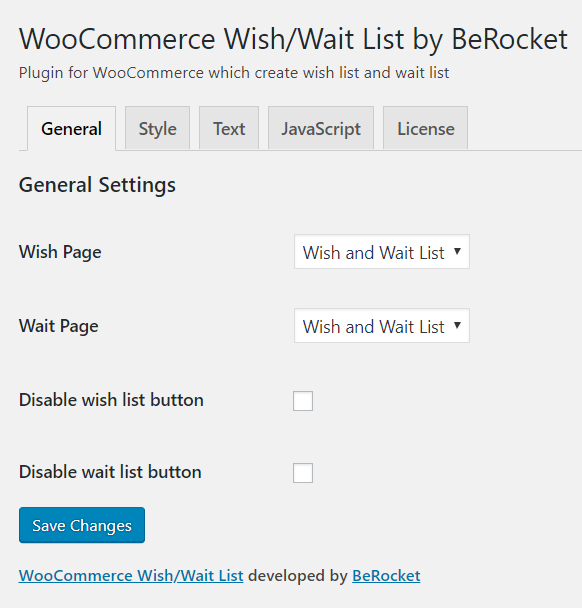
Task: Switch to the General tab
Action: coord(71,128)
